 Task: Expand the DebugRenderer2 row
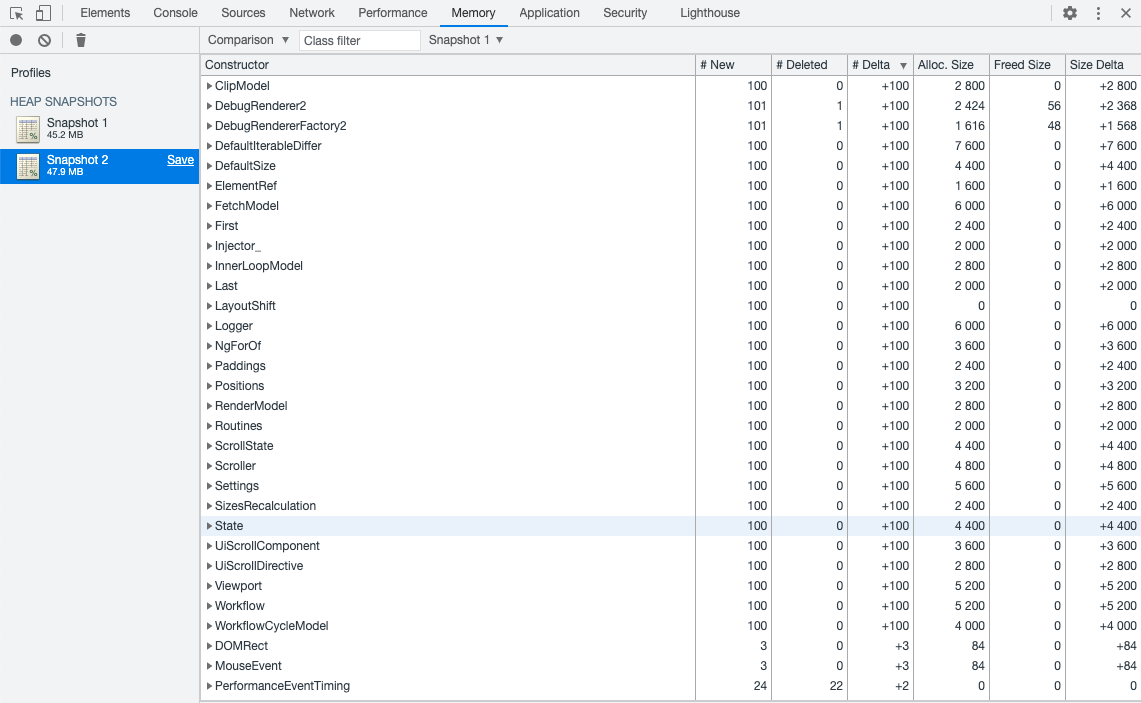tap(210, 106)
